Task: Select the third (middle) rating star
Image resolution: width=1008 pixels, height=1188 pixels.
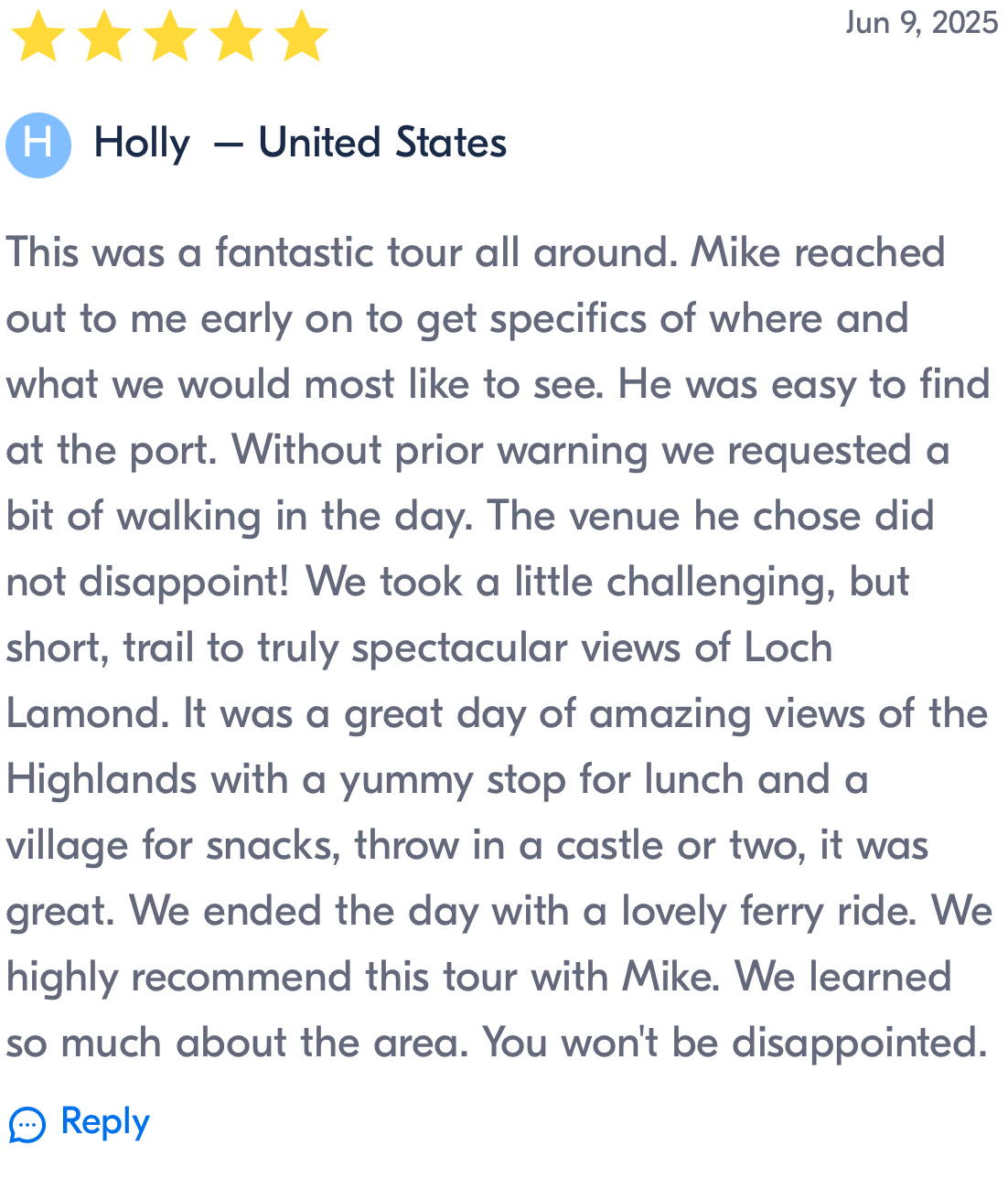Action: point(170,37)
